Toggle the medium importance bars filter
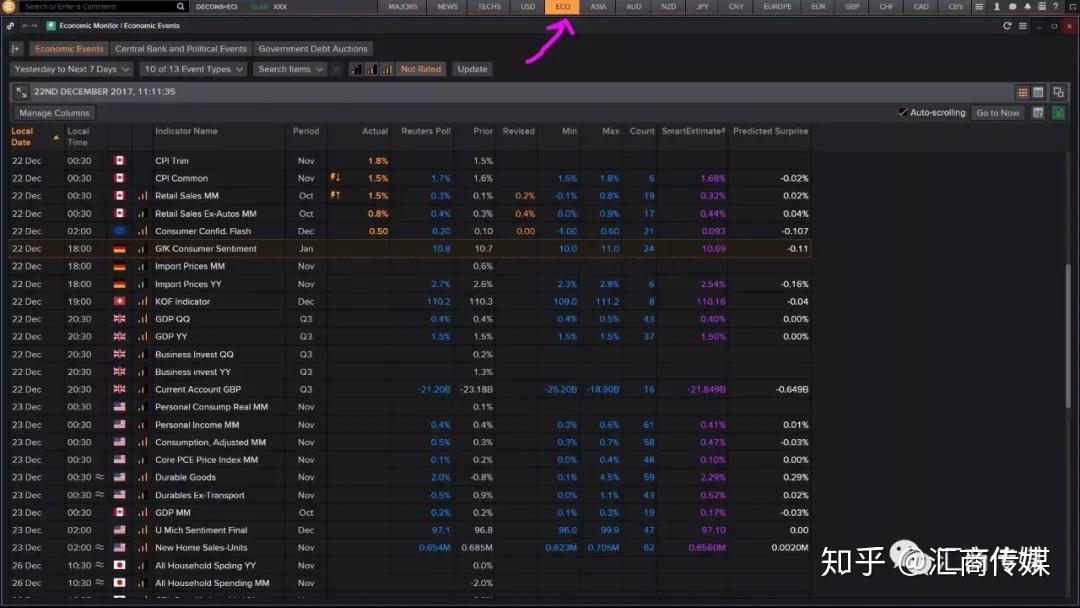Screen dimensions: 1080x608 [371, 69]
